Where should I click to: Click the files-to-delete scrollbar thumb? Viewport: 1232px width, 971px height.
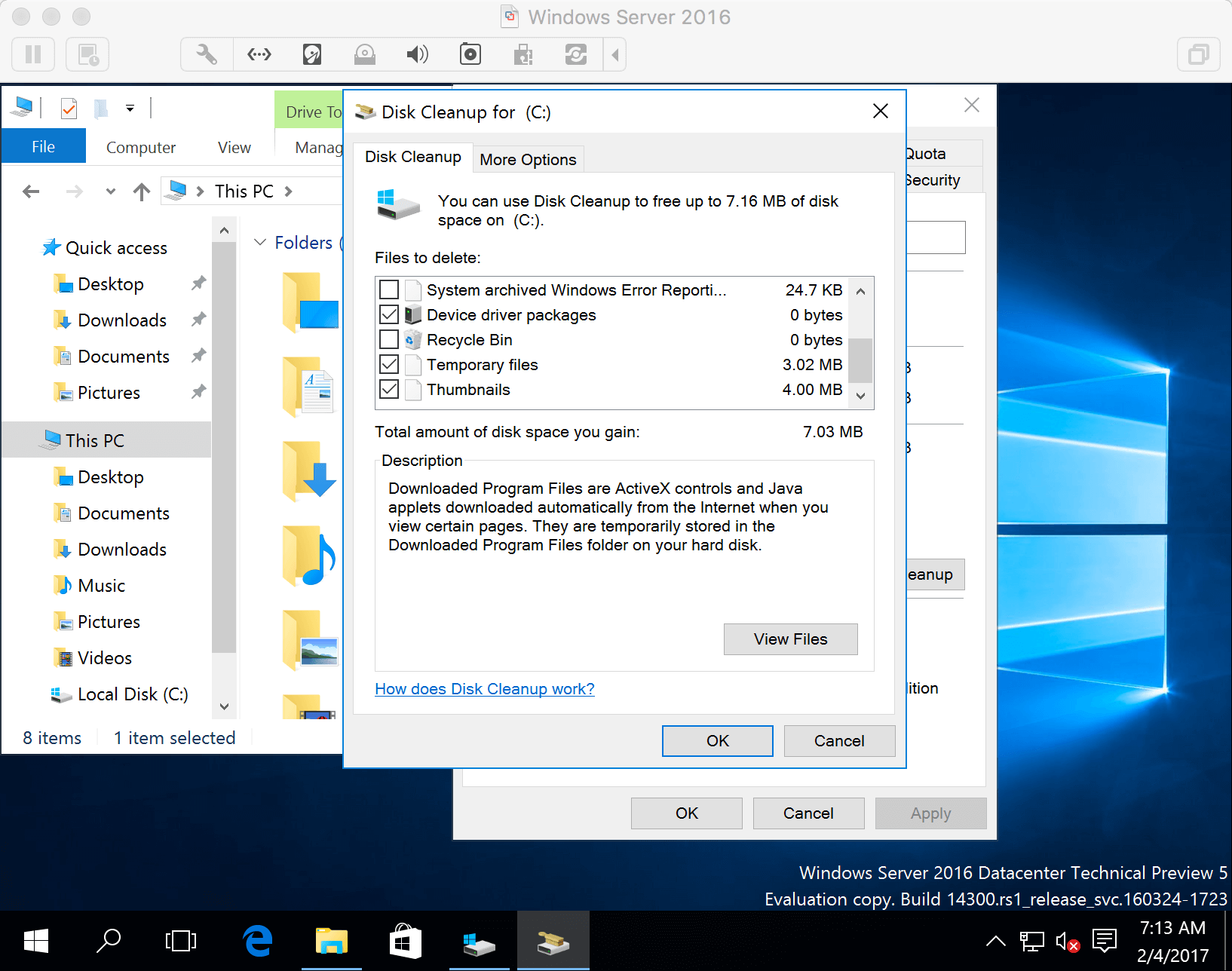pos(860,360)
